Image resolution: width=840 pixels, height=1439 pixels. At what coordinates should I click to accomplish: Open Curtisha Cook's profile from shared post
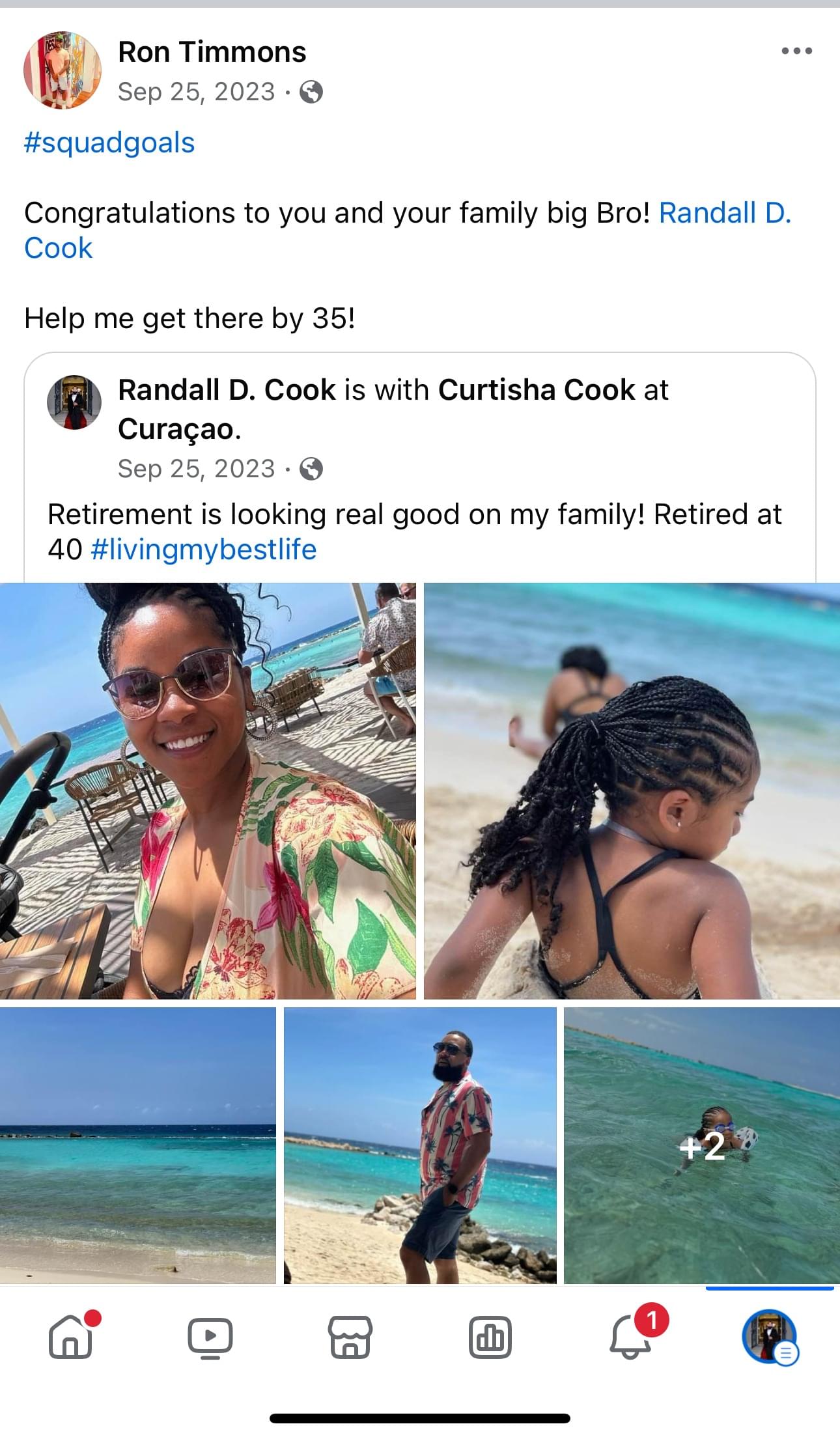point(537,390)
